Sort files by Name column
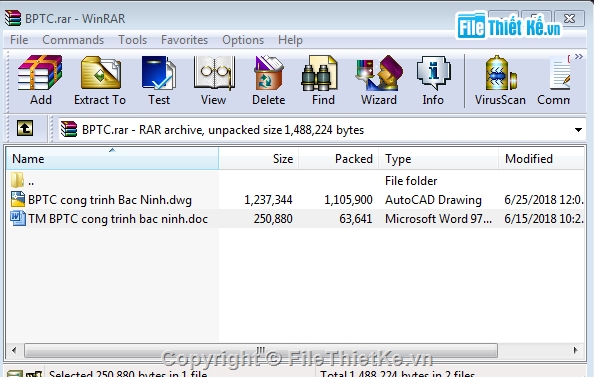This screenshot has width=594, height=377. (x=112, y=158)
